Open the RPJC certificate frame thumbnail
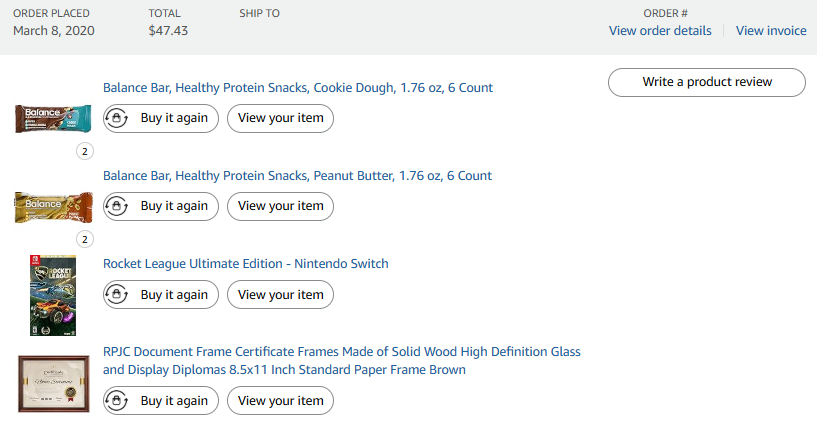 53,384
